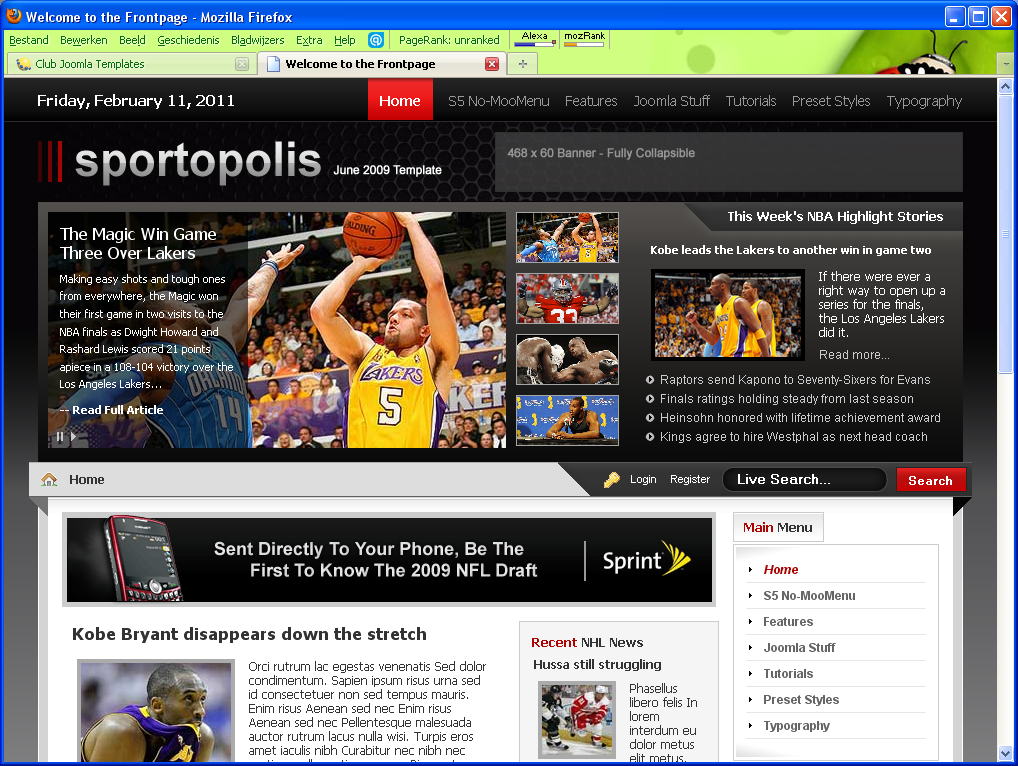Click the Kobe Lakers highlight story image

click(728, 315)
